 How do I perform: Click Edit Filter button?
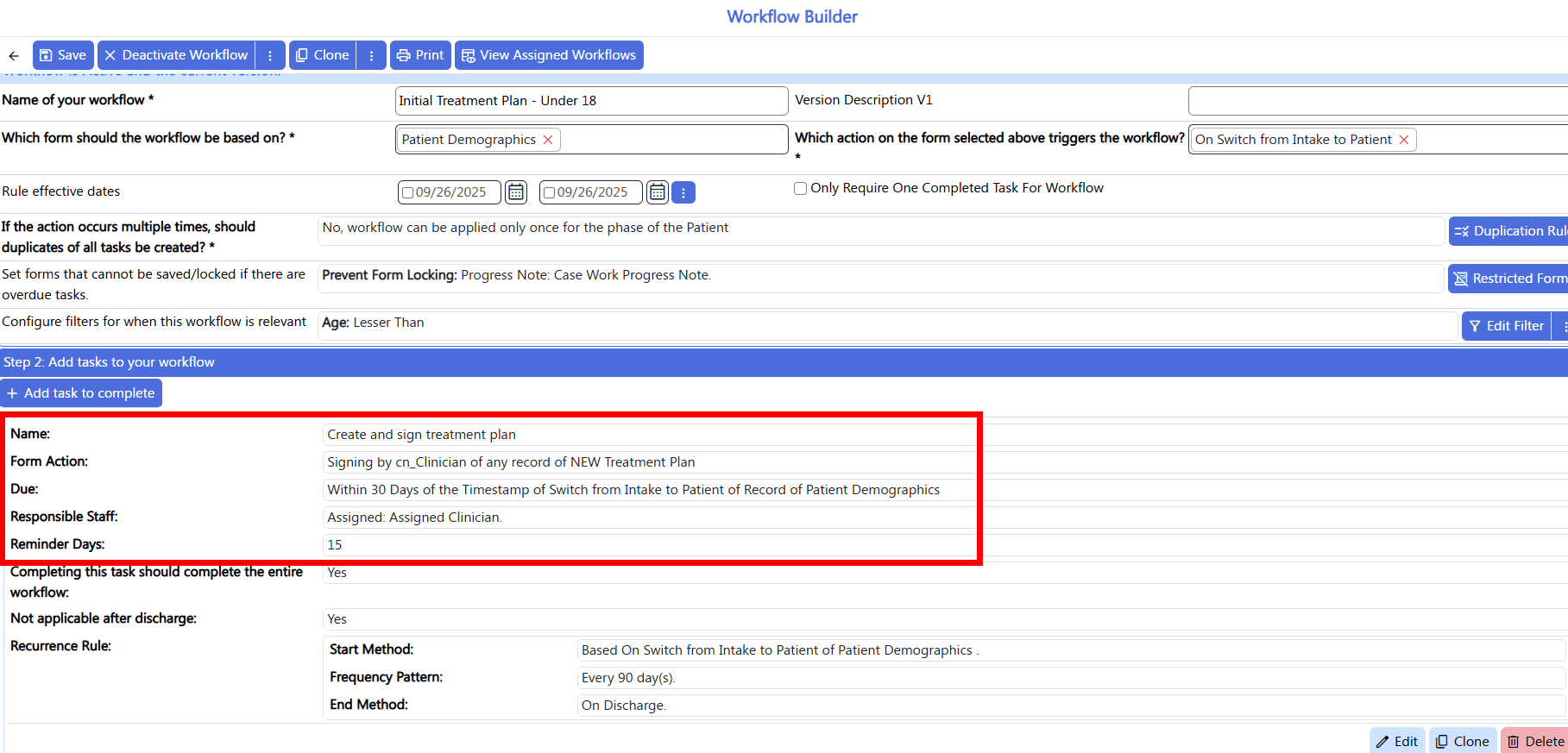click(x=1507, y=326)
